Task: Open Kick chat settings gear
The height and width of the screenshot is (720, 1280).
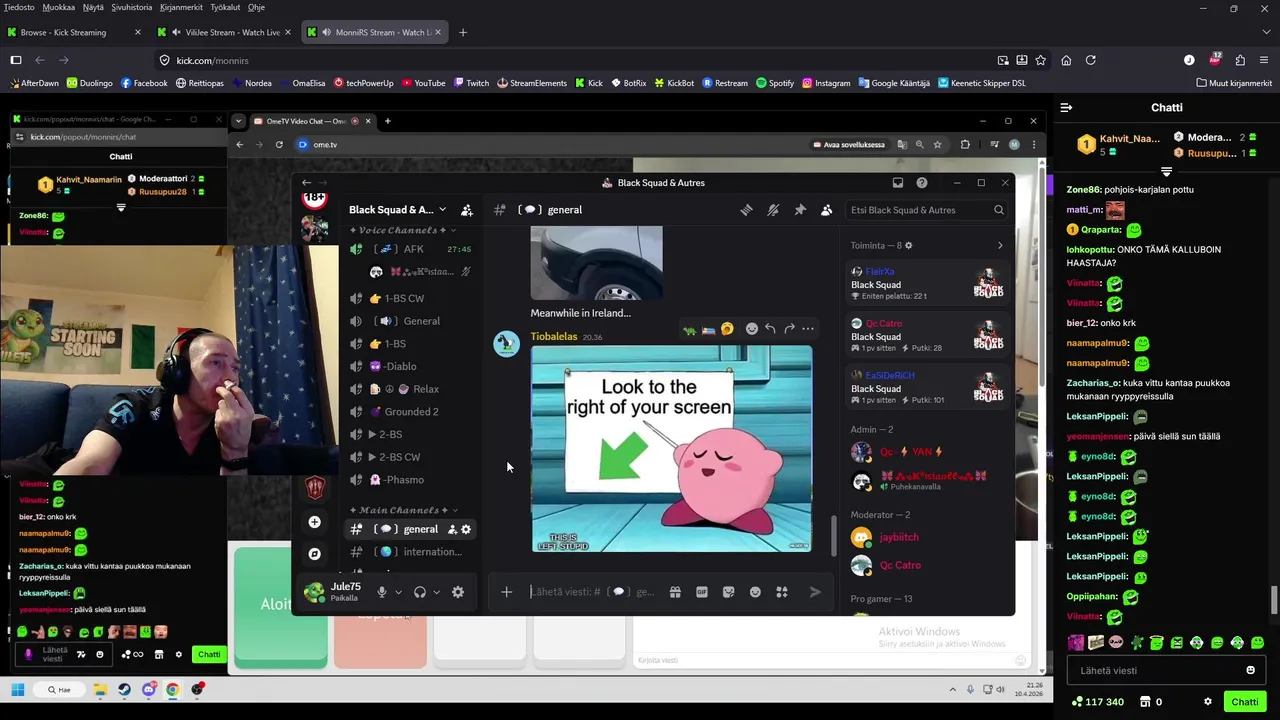Action: [x=1208, y=702]
